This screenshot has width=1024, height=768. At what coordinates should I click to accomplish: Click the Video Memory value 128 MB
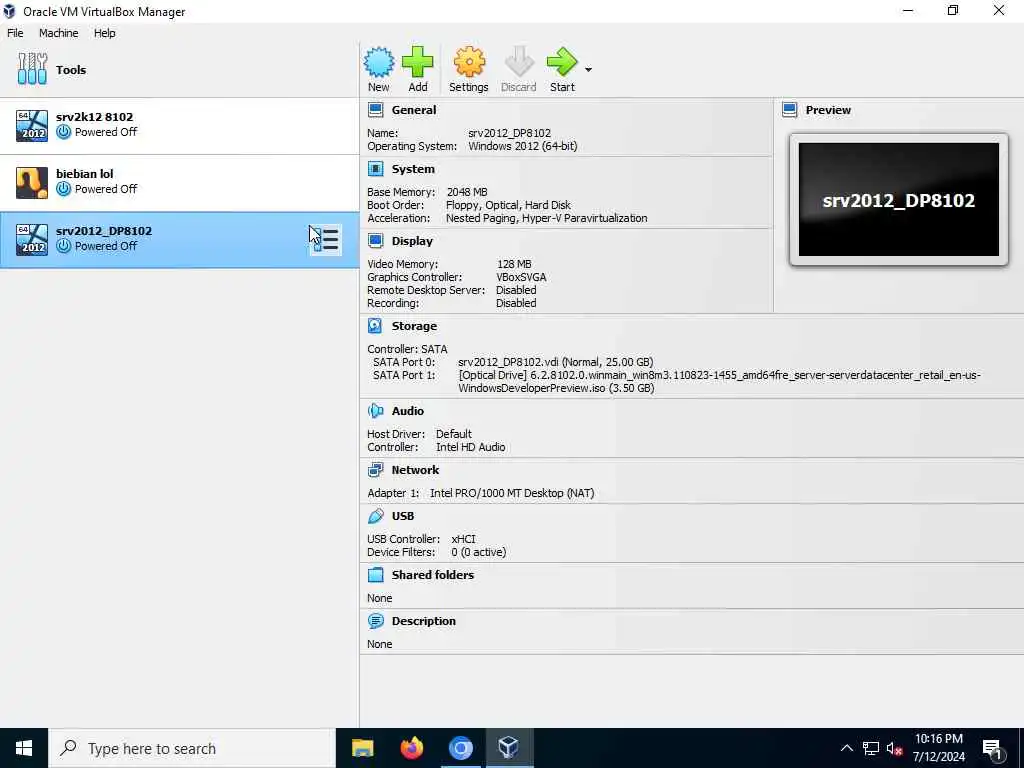tap(514, 264)
